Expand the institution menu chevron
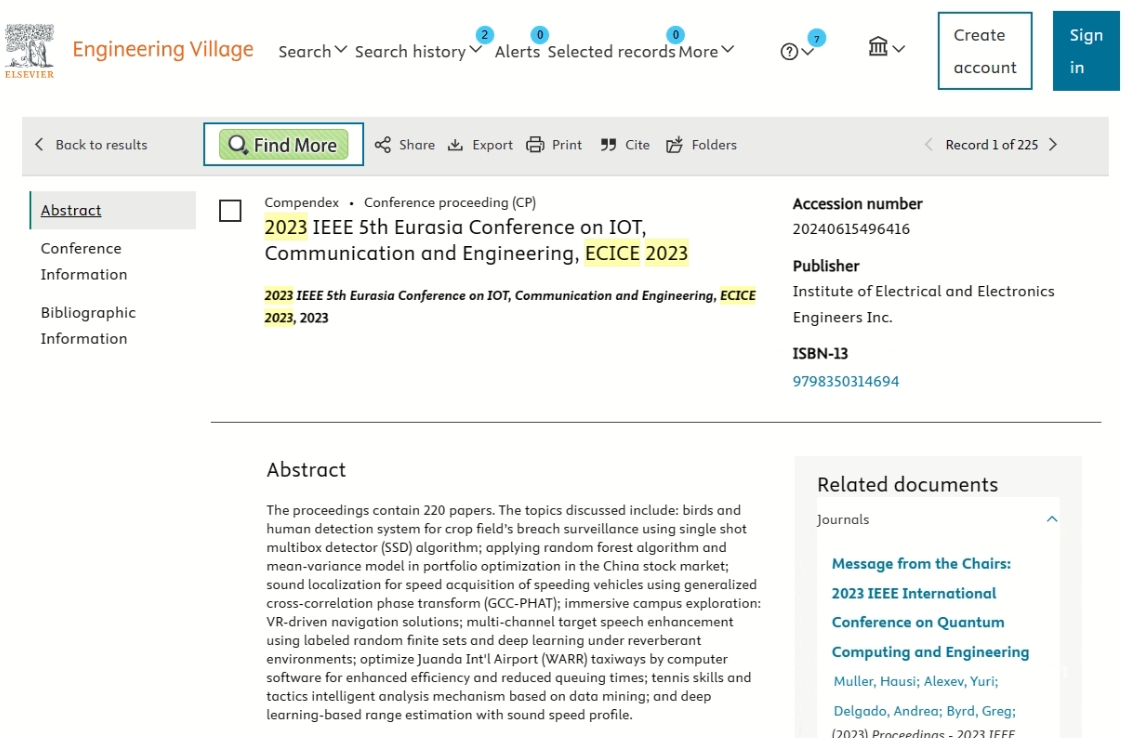1124x738 pixels. [899, 49]
